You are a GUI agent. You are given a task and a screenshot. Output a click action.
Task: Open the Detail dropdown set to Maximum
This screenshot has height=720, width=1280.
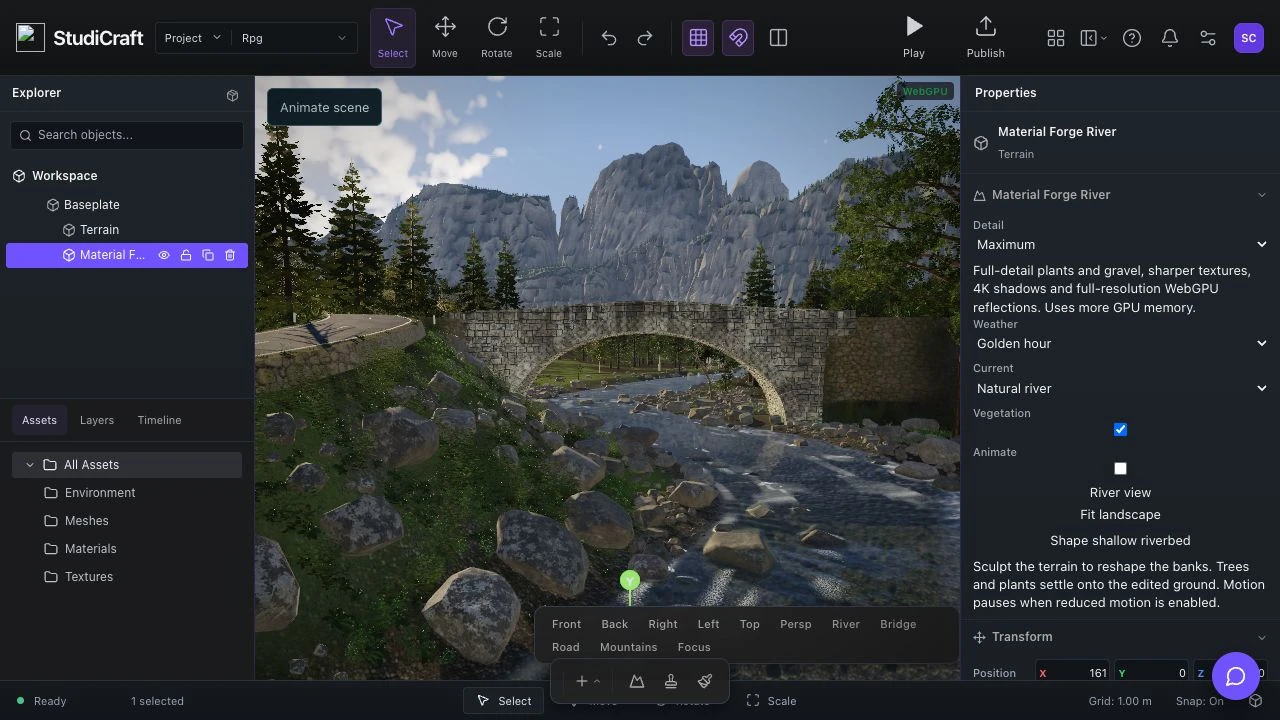coord(1120,244)
